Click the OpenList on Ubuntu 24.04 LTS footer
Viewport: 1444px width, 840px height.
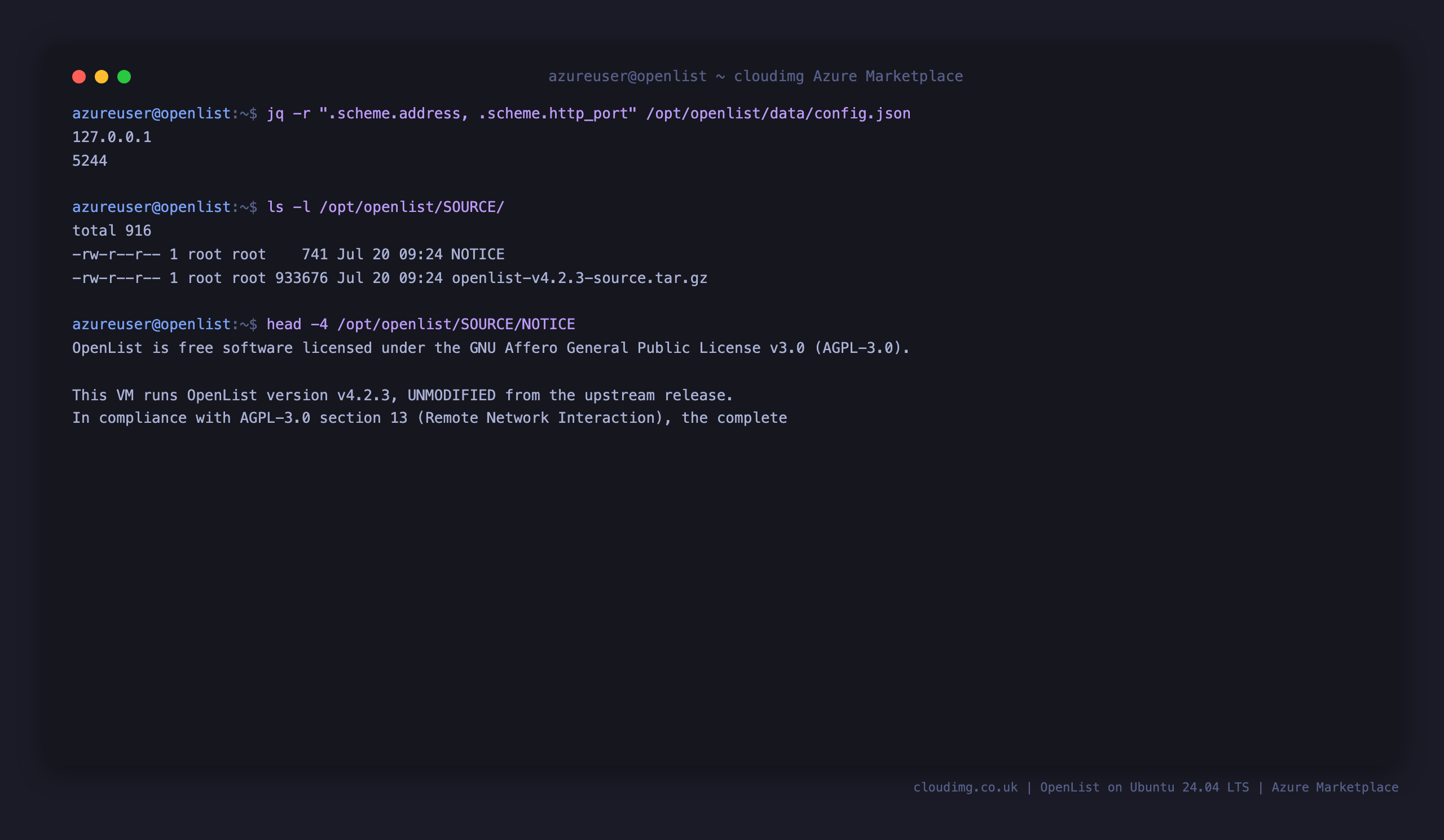(1144, 788)
